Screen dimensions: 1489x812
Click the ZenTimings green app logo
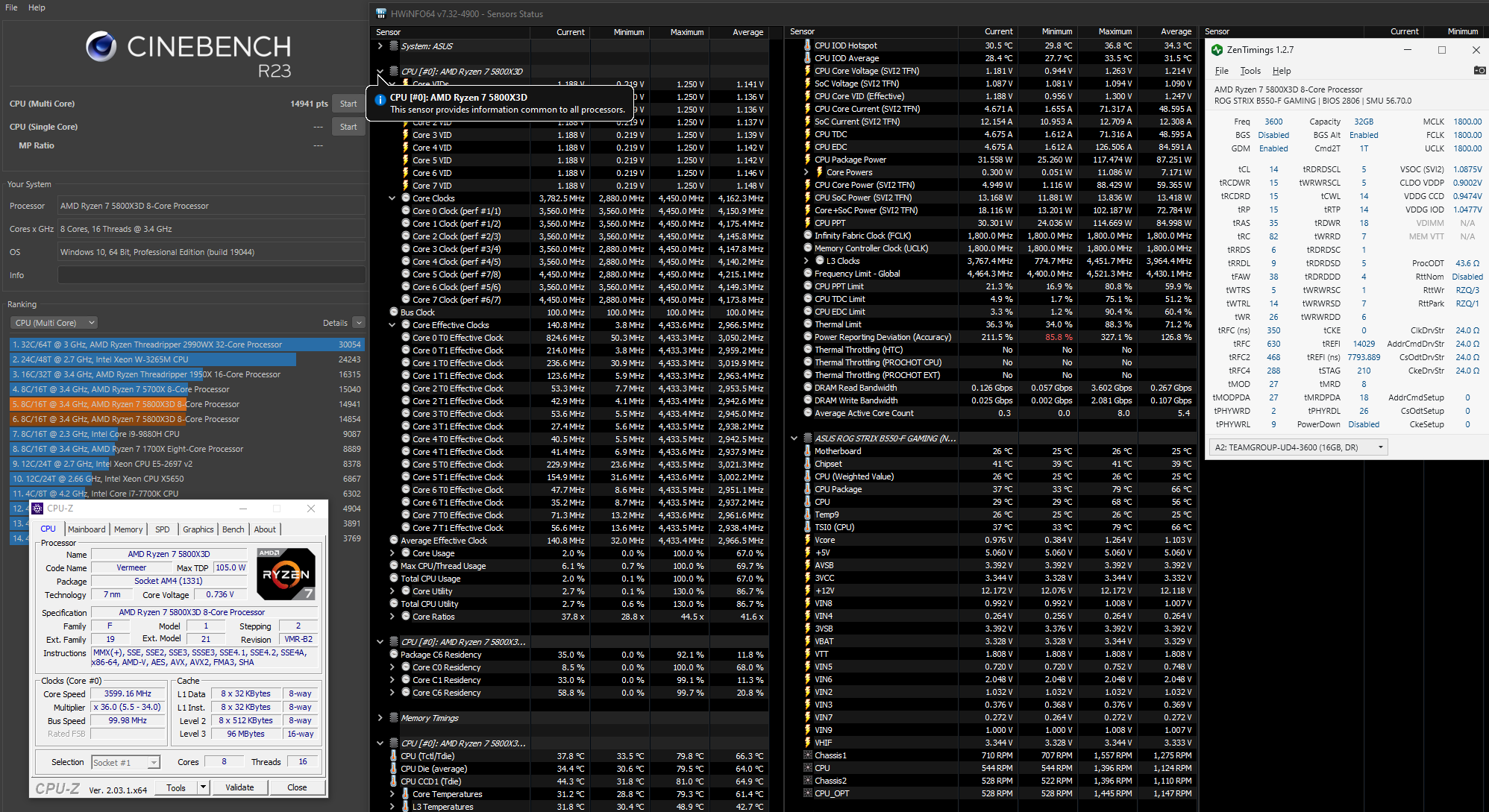(1217, 50)
